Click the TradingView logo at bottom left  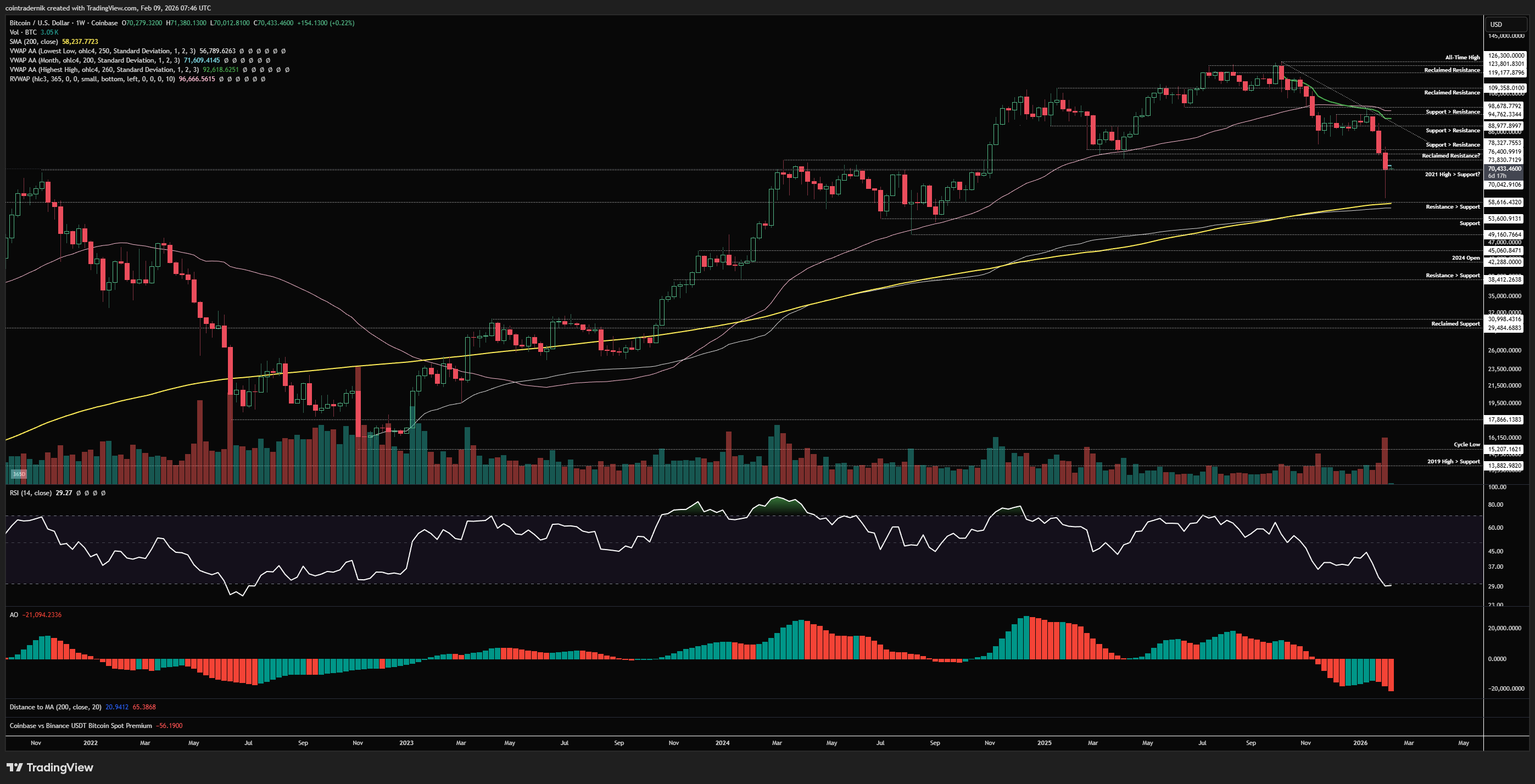[x=50, y=768]
